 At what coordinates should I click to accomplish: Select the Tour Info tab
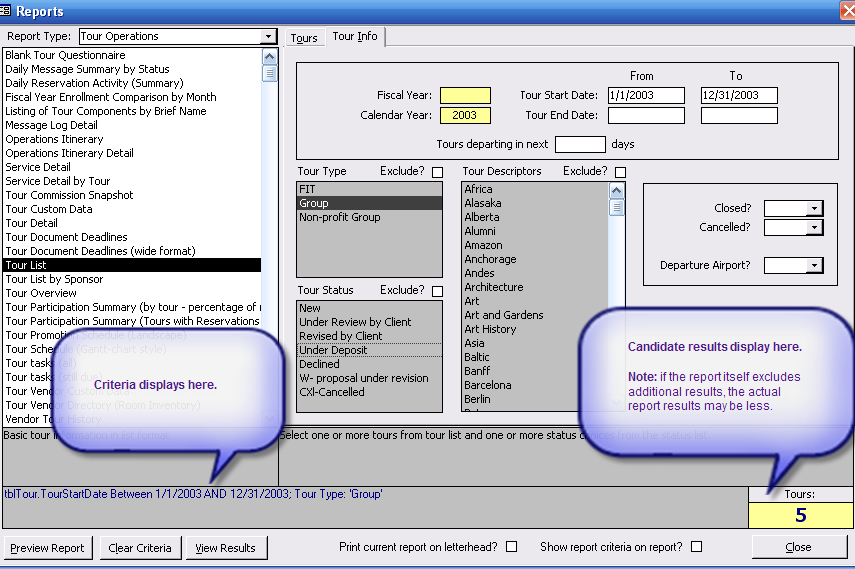(355, 37)
